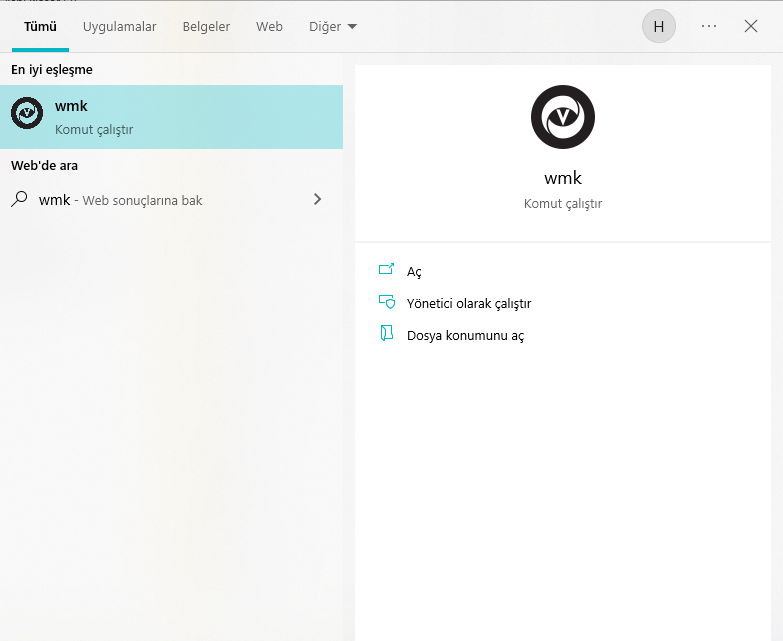Select Dosya konumunu aç
The width and height of the screenshot is (783, 641).
pyautogui.click(x=465, y=335)
